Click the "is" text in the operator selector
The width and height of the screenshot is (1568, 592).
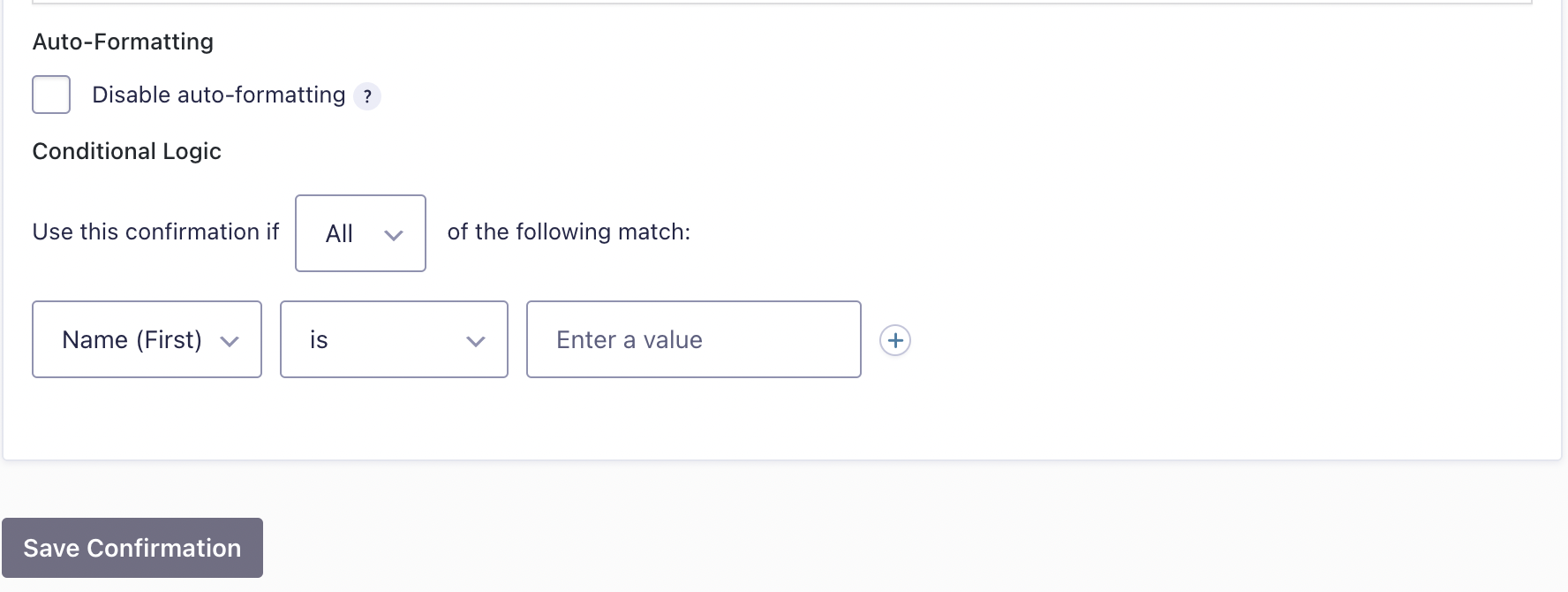point(319,340)
